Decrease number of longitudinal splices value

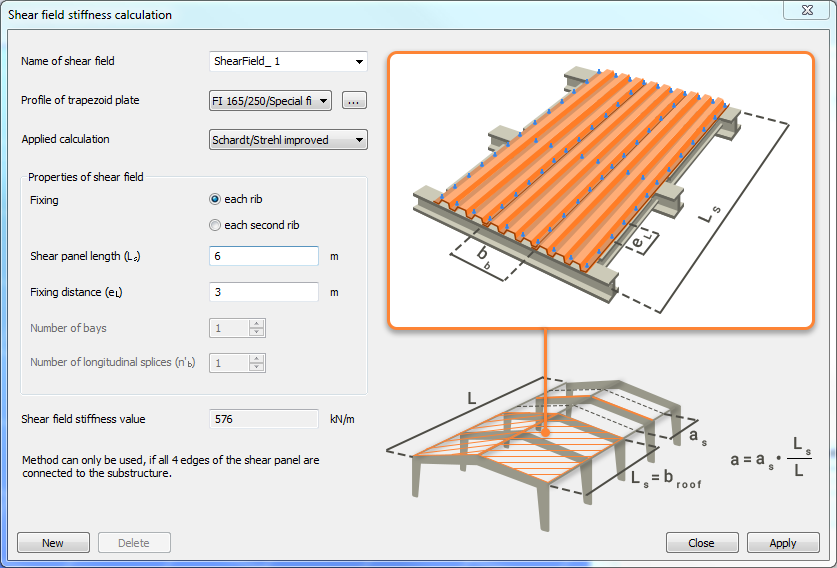[x=257, y=367]
